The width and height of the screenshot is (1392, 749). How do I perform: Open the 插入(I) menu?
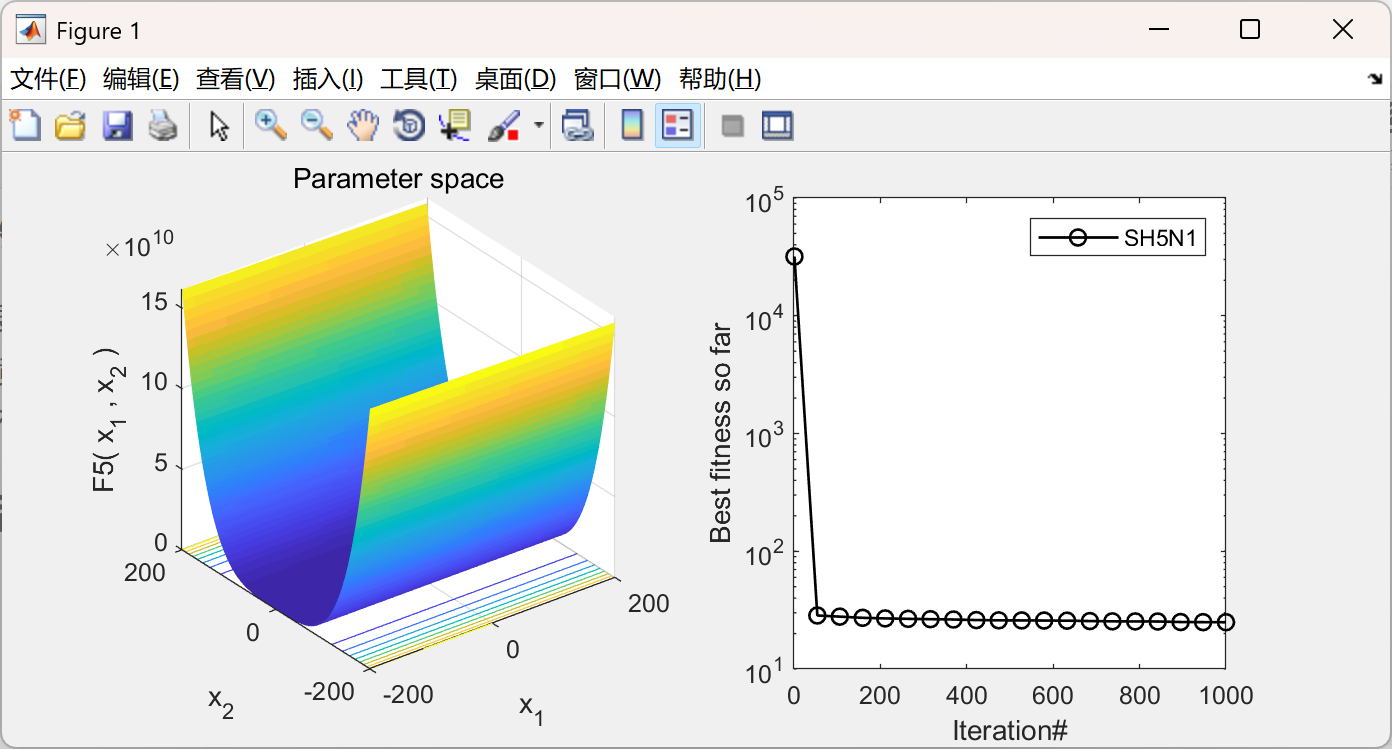pos(327,79)
